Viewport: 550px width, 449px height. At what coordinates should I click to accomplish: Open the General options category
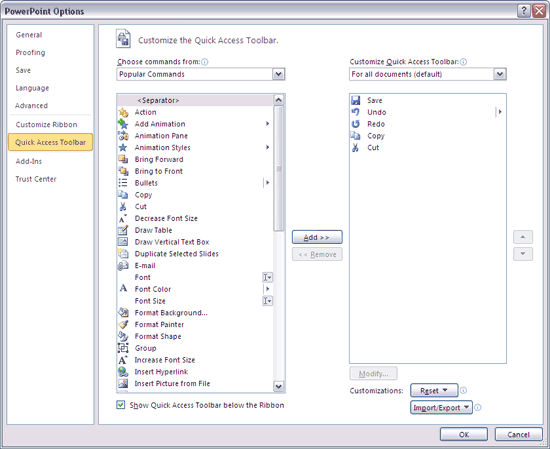(29, 35)
